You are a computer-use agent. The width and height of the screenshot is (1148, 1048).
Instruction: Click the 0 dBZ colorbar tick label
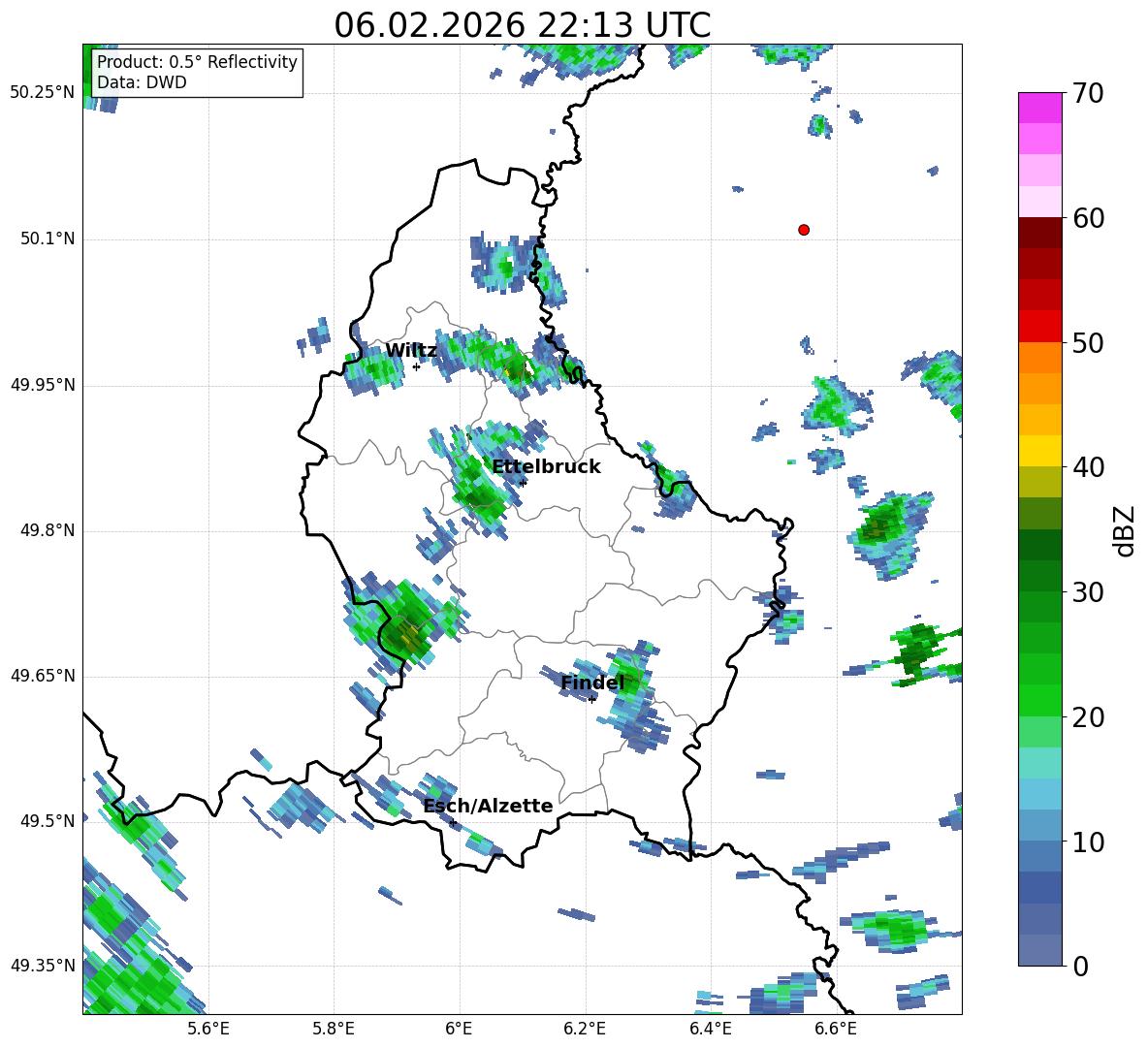click(x=1080, y=966)
